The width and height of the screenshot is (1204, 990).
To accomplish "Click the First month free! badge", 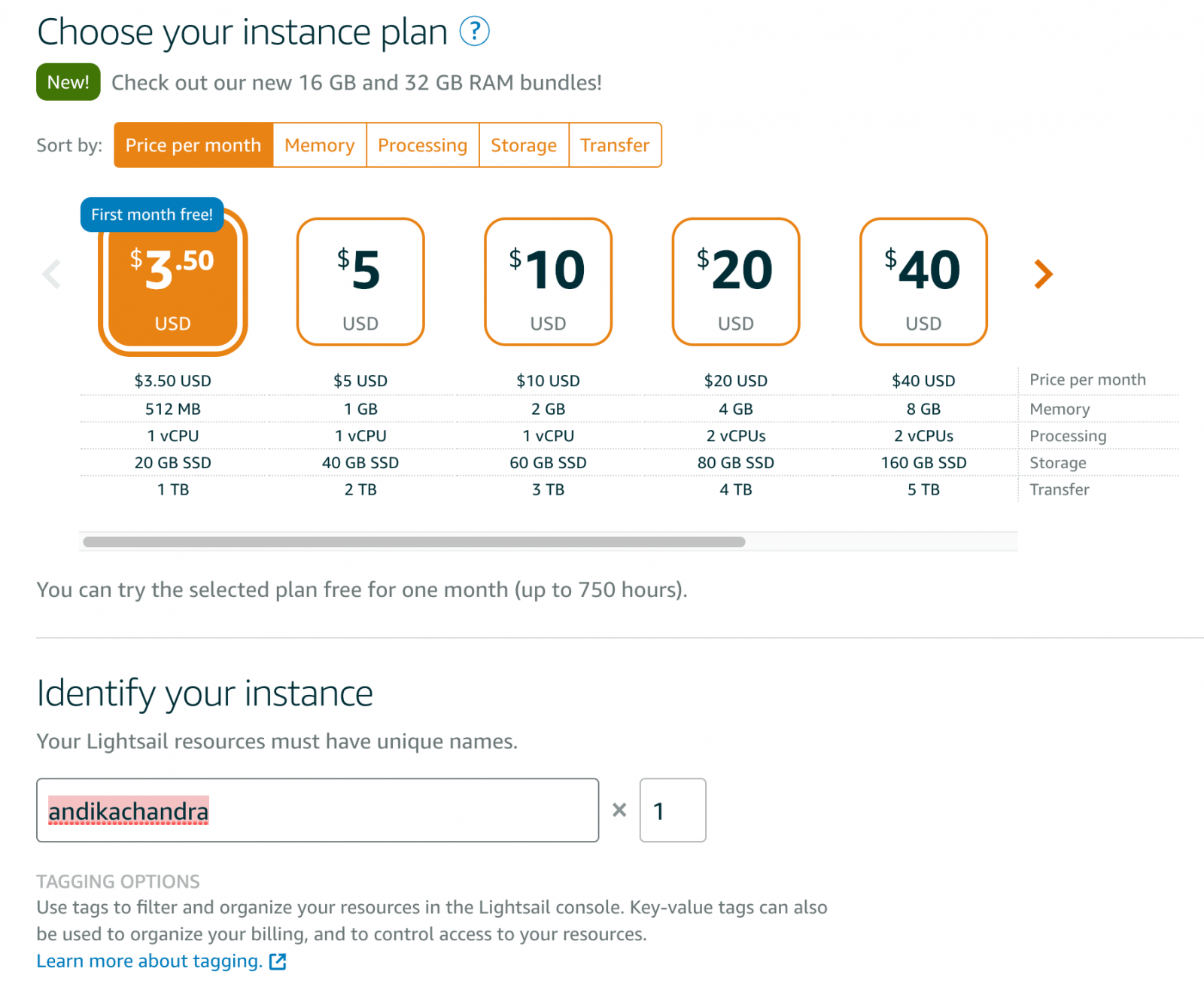I will click(x=152, y=215).
